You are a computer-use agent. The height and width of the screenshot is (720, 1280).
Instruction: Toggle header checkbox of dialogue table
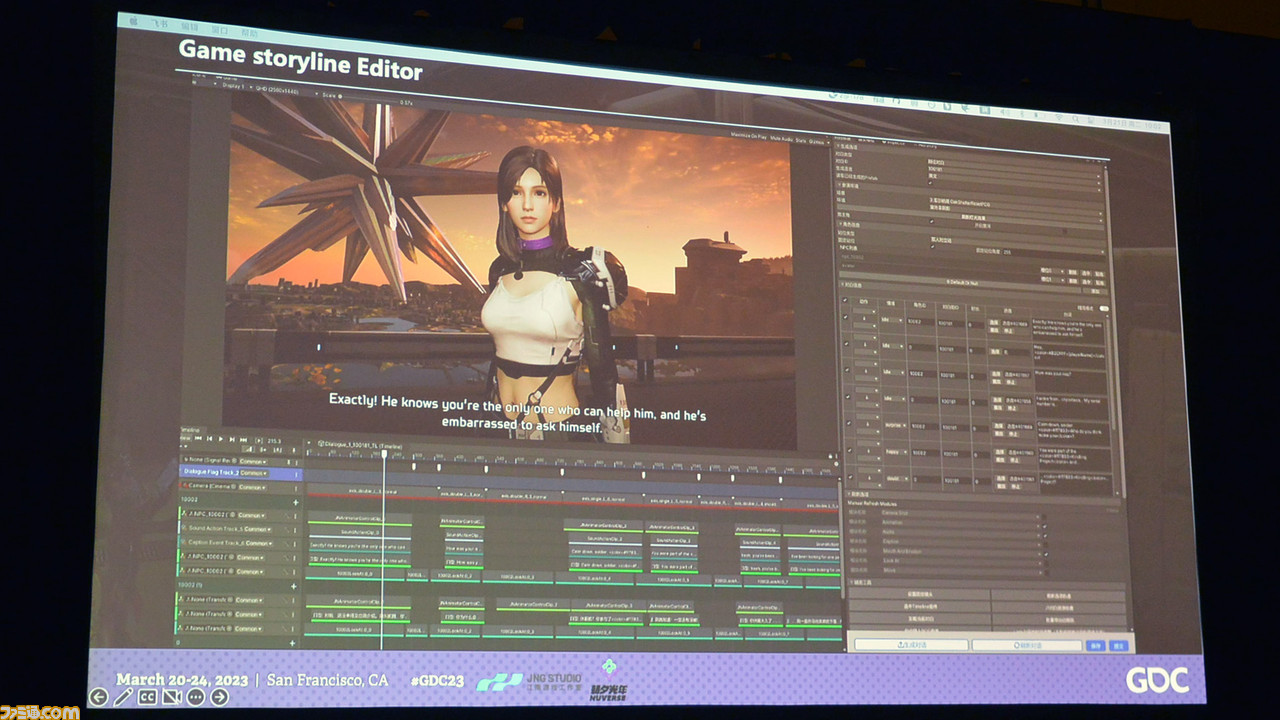pos(845,300)
